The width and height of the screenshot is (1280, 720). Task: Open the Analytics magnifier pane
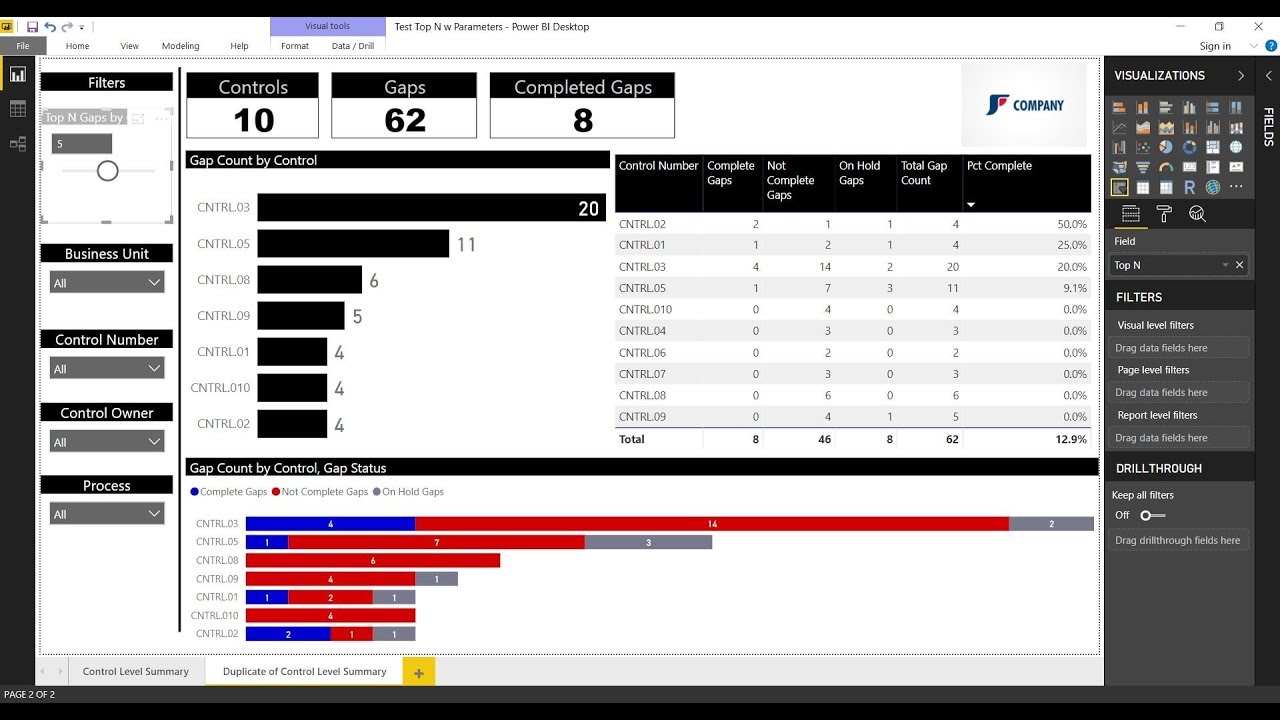coord(1197,214)
